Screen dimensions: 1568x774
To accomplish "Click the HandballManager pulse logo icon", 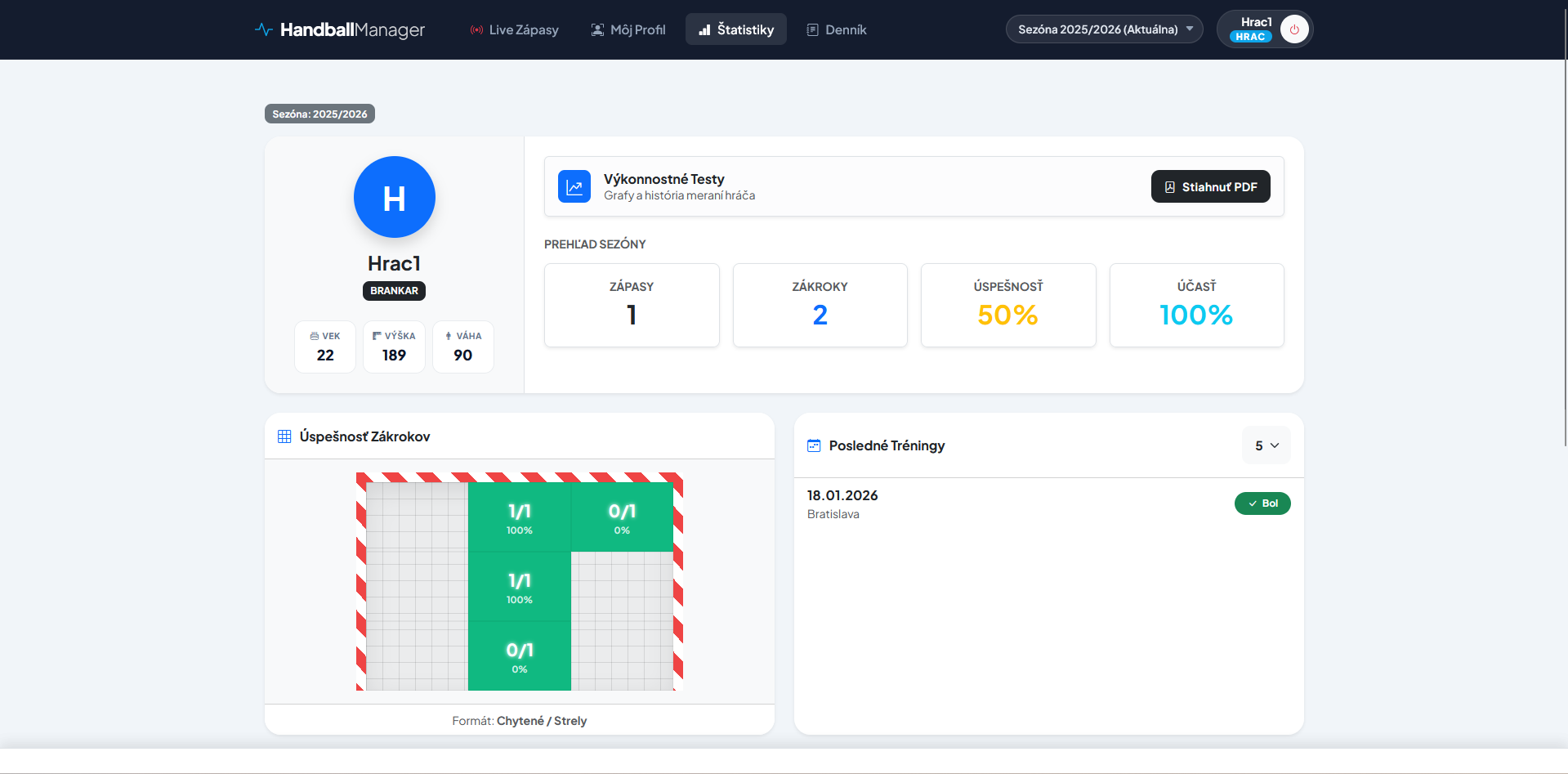I will (263, 29).
